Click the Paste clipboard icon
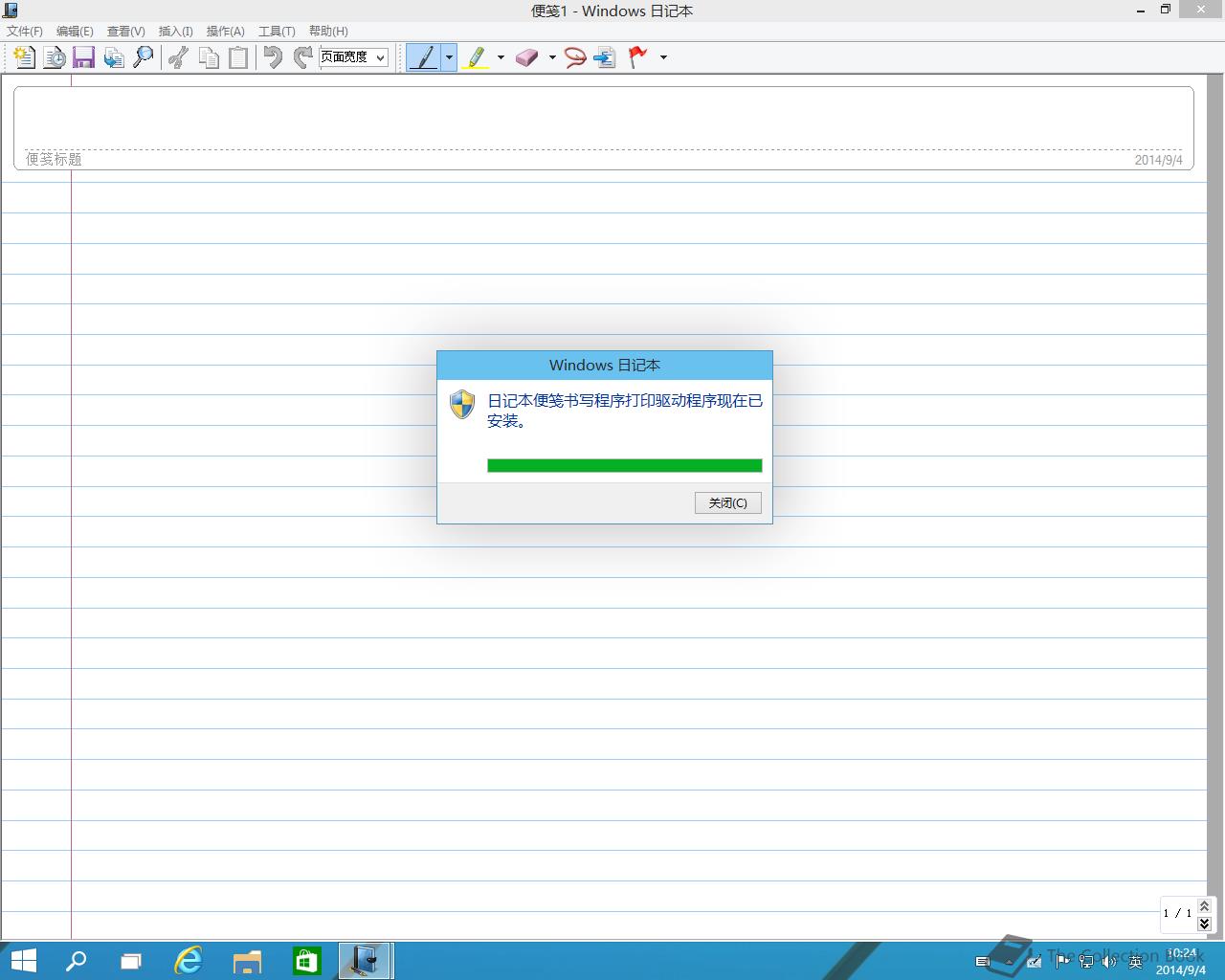This screenshot has width=1225, height=980. point(238,57)
